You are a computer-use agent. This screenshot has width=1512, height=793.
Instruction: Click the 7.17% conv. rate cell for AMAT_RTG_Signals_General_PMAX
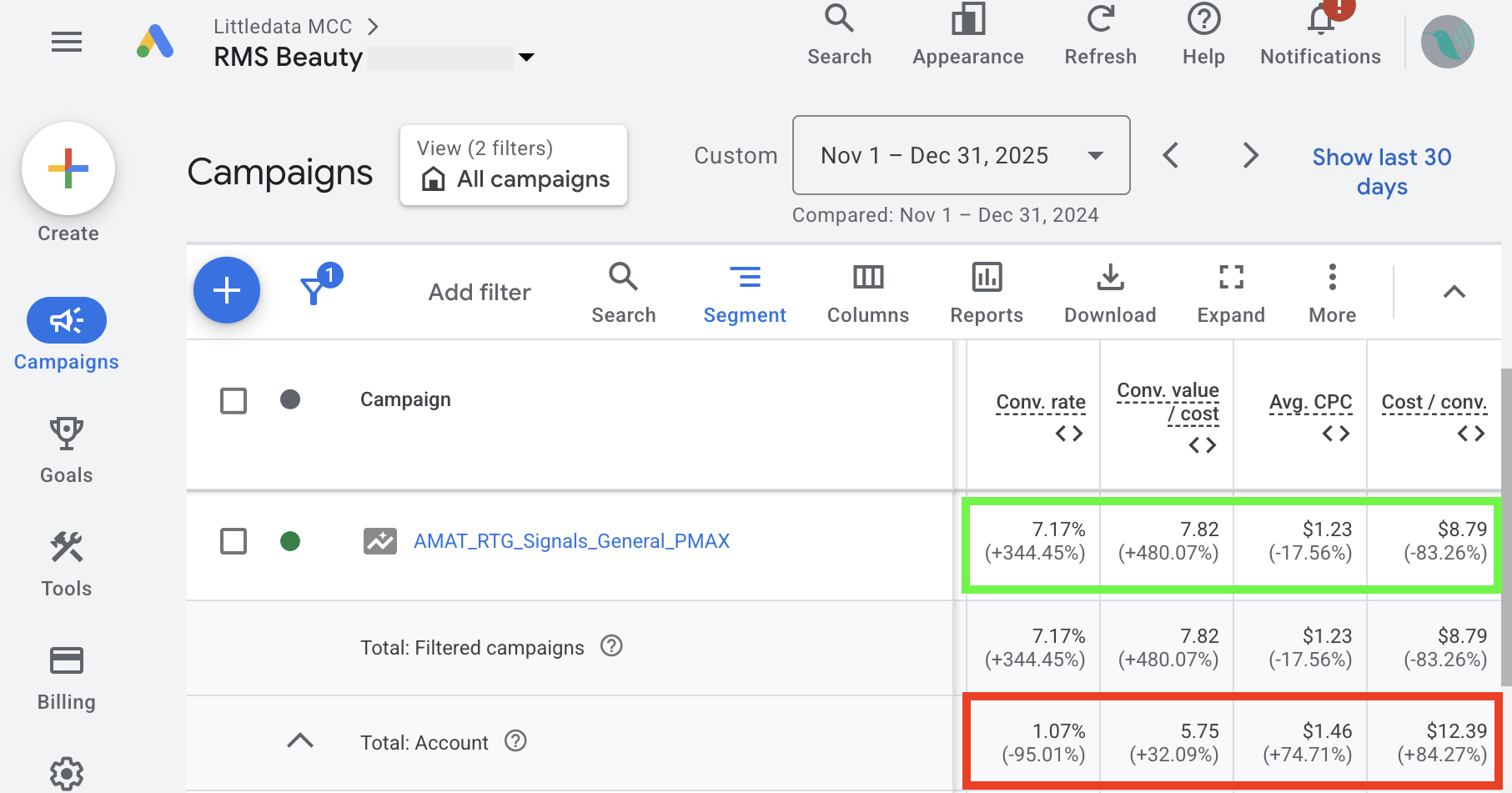[1034, 541]
